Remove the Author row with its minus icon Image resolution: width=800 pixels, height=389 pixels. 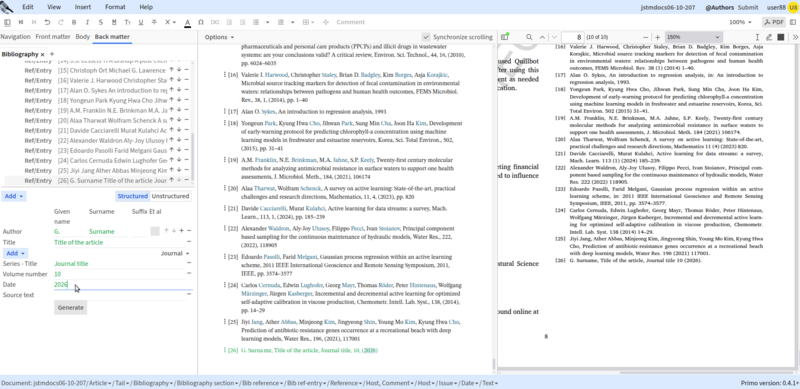[x=189, y=231]
